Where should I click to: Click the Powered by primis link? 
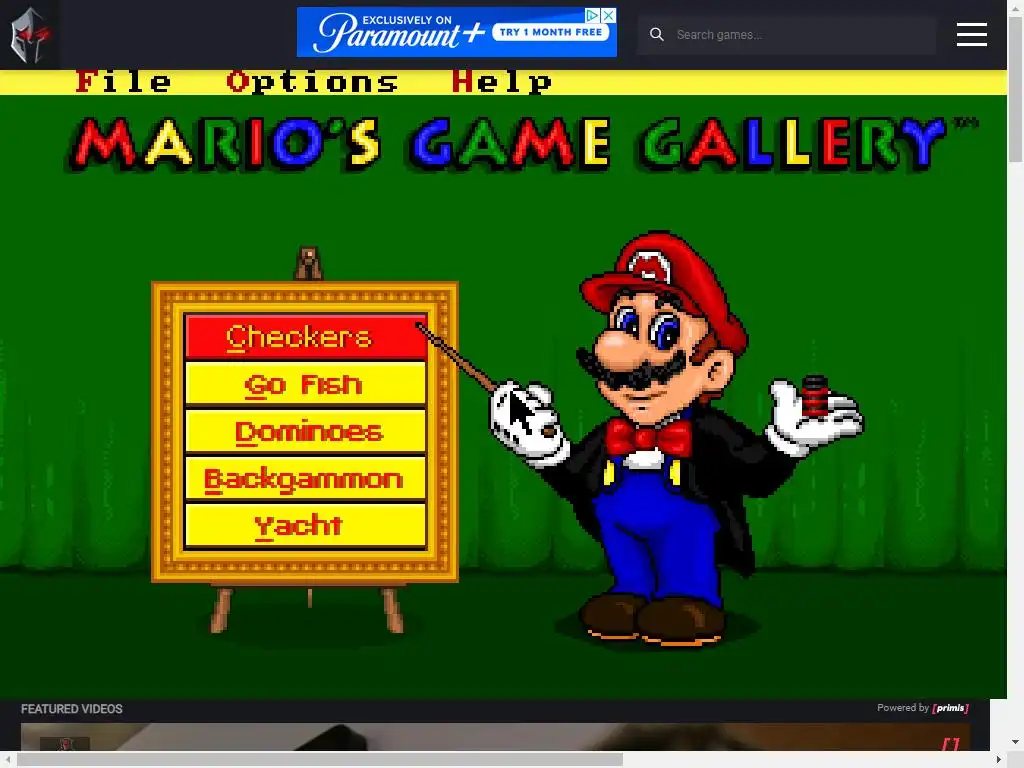tap(923, 708)
